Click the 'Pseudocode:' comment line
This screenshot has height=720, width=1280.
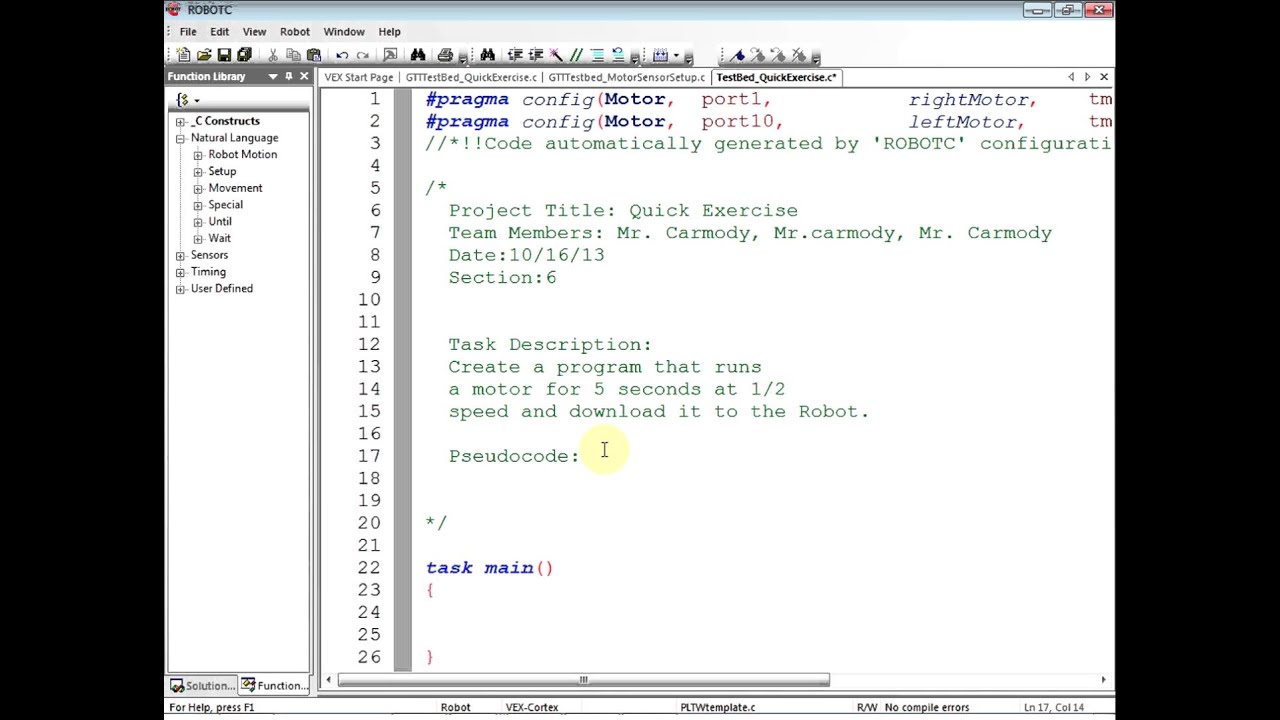tap(514, 456)
